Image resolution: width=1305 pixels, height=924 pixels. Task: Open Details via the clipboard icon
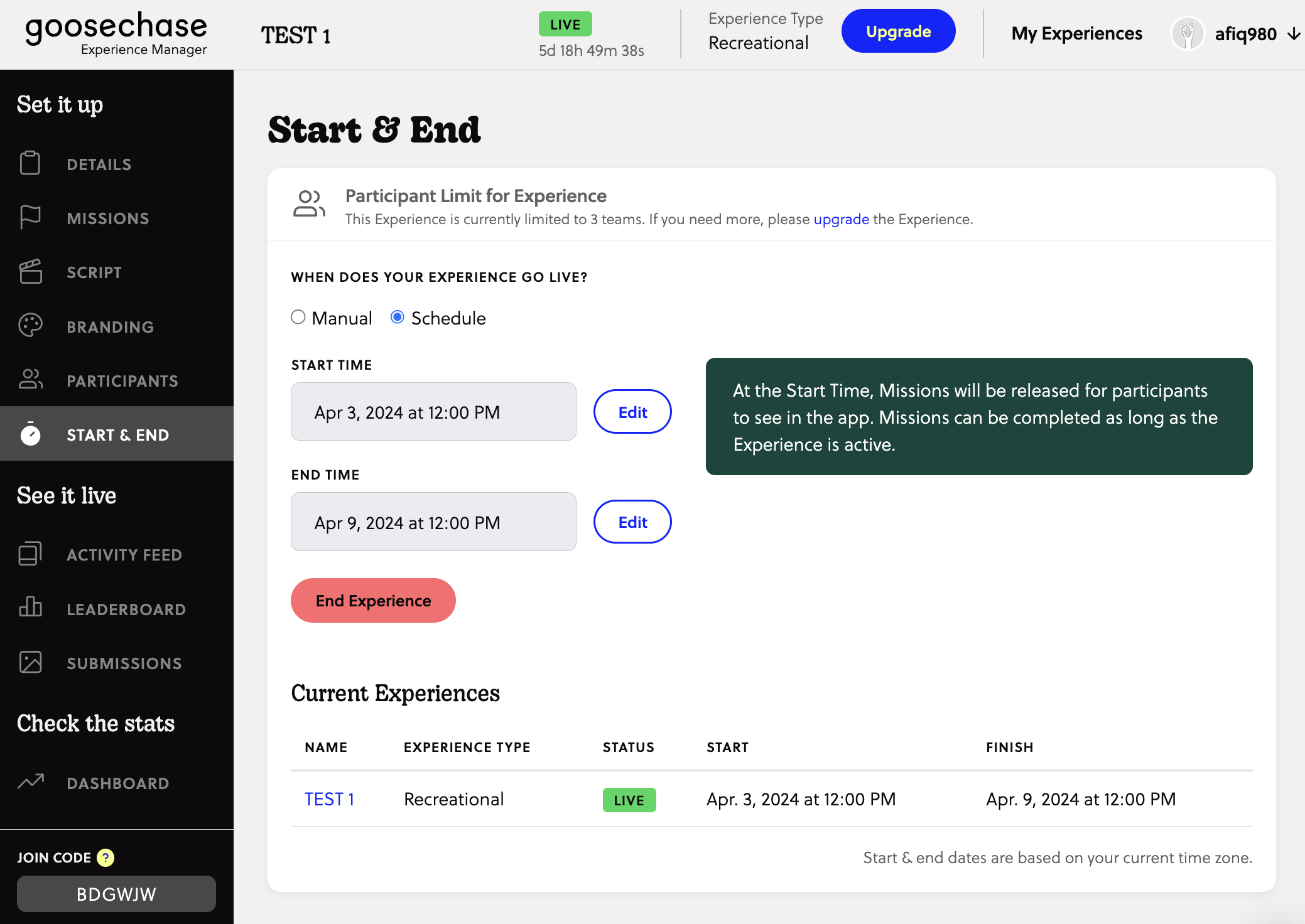pyautogui.click(x=30, y=163)
